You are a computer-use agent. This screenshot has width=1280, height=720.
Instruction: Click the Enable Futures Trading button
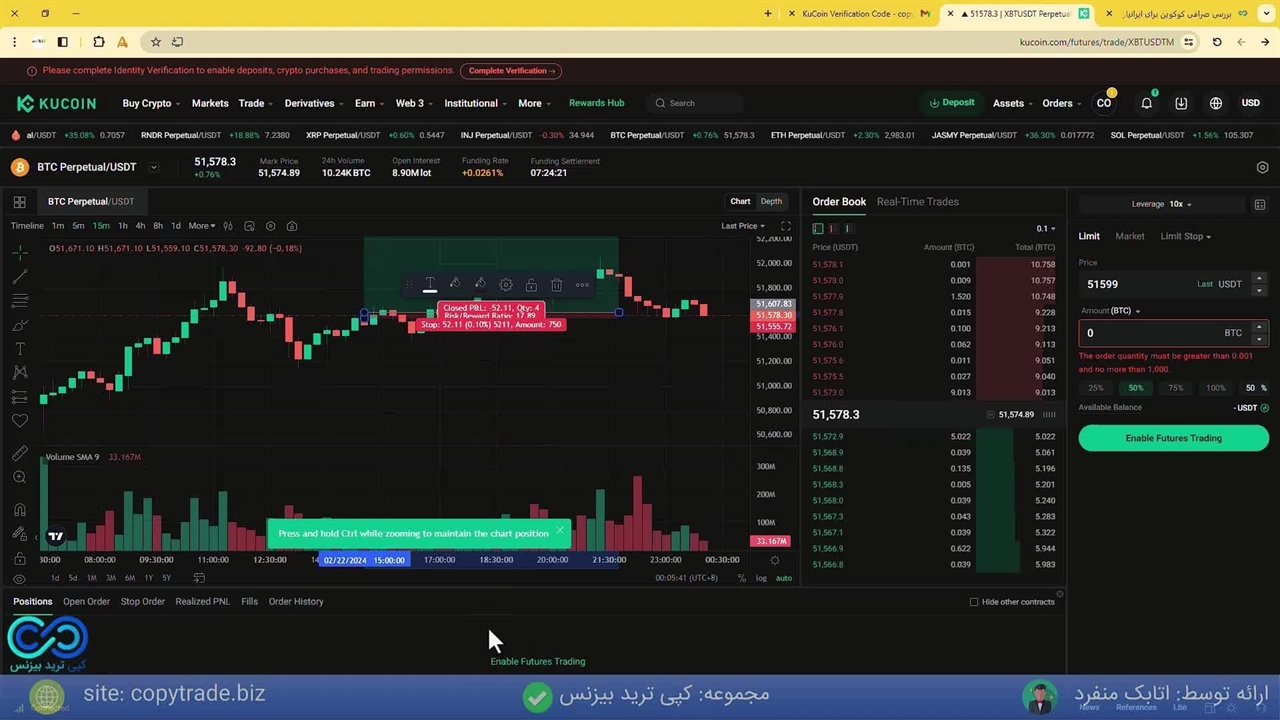[x=1173, y=438]
